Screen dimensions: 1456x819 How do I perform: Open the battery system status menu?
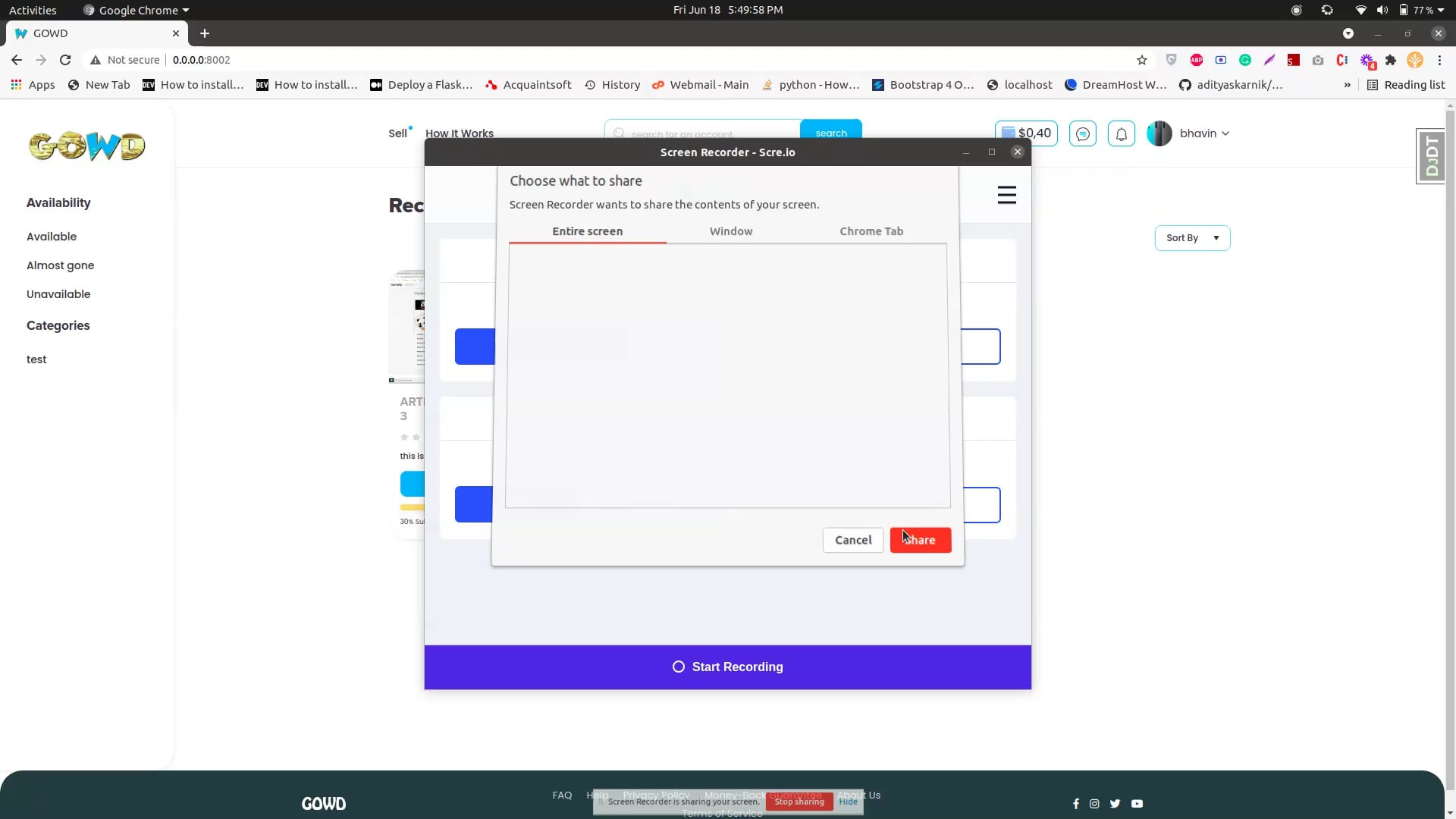1421,10
